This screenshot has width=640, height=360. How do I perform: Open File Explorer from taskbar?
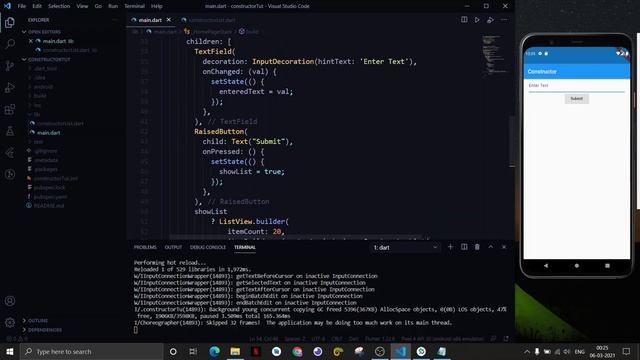pos(235,351)
